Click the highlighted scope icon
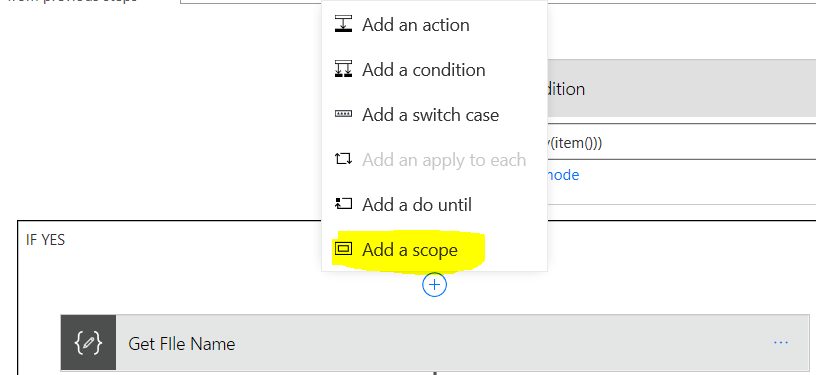Image resolution: width=816 pixels, height=375 pixels. pos(343,249)
